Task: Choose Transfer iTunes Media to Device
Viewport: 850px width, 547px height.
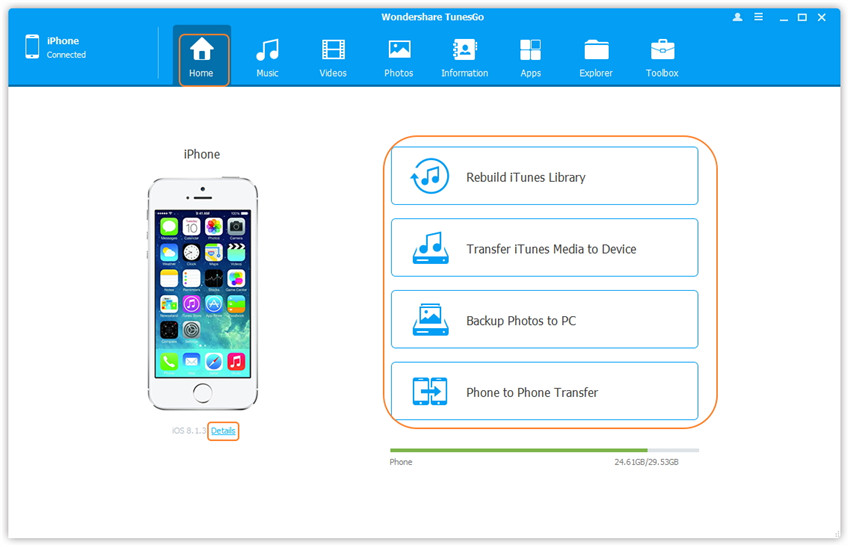Action: pyautogui.click(x=544, y=249)
